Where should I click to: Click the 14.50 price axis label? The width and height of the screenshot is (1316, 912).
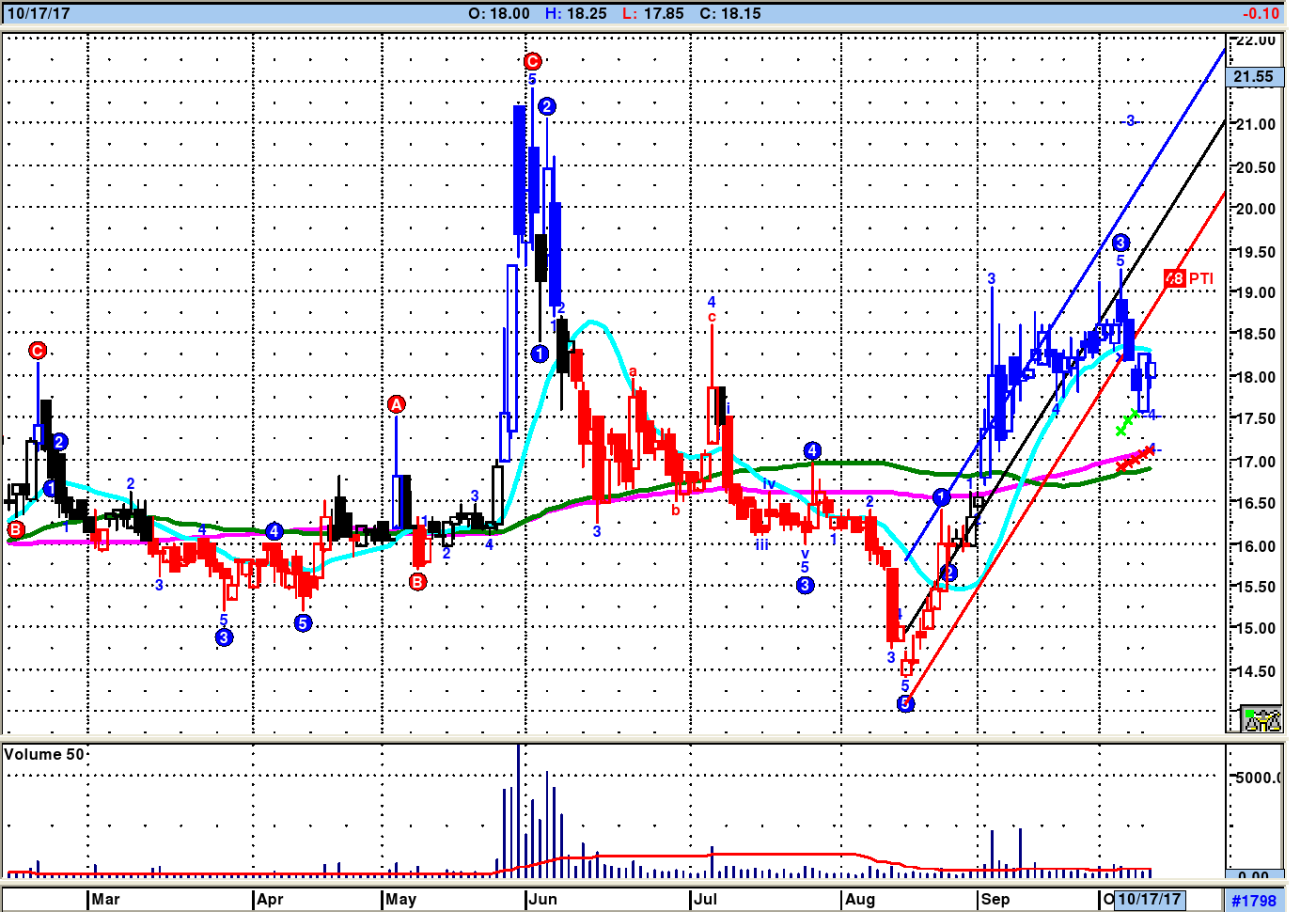pos(1255,671)
